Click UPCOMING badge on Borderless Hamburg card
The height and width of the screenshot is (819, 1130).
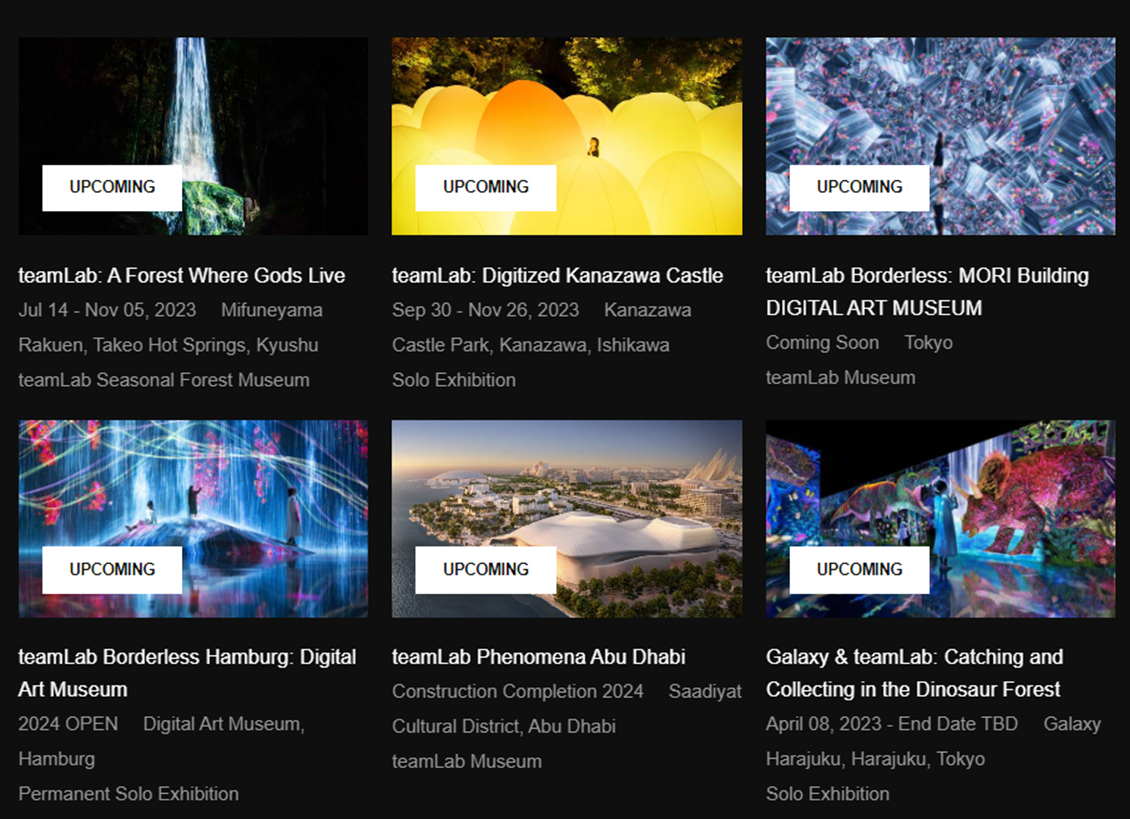(x=112, y=570)
